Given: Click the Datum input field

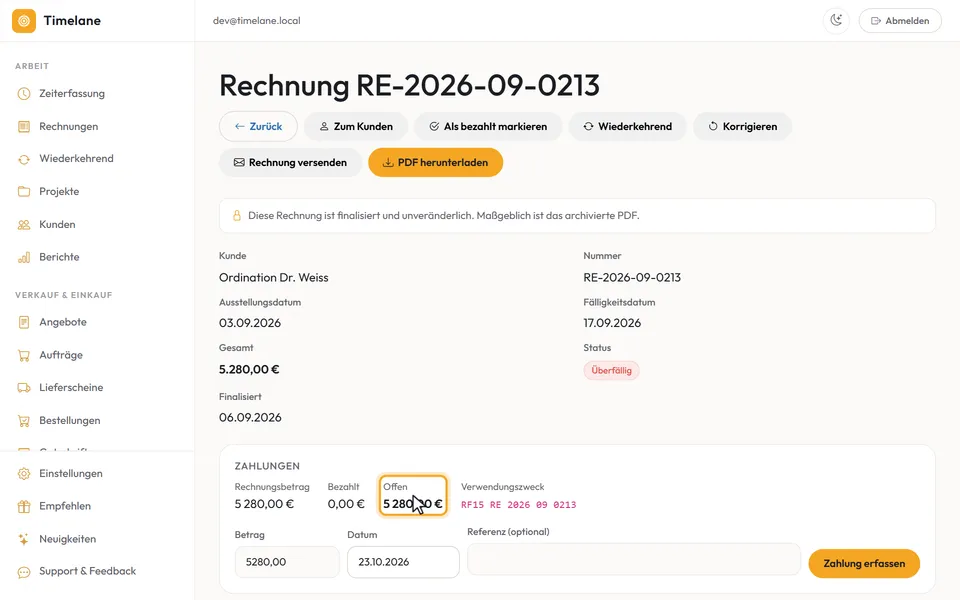Looking at the screenshot, I should point(403,562).
